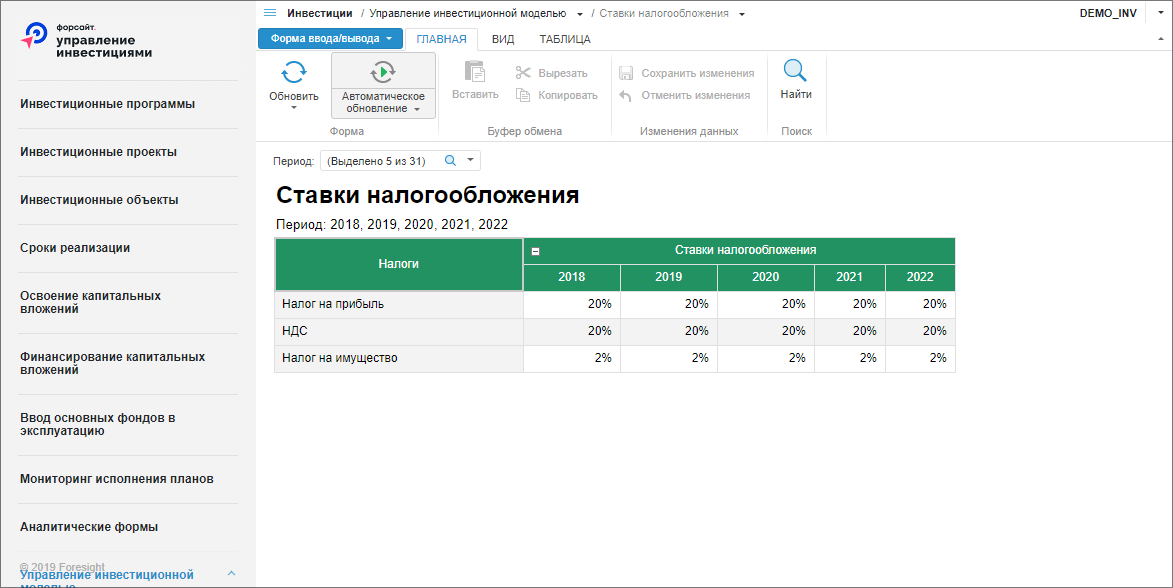The height and width of the screenshot is (588, 1173).
Task: Click the Копировать copy icon
Action: 523,95
